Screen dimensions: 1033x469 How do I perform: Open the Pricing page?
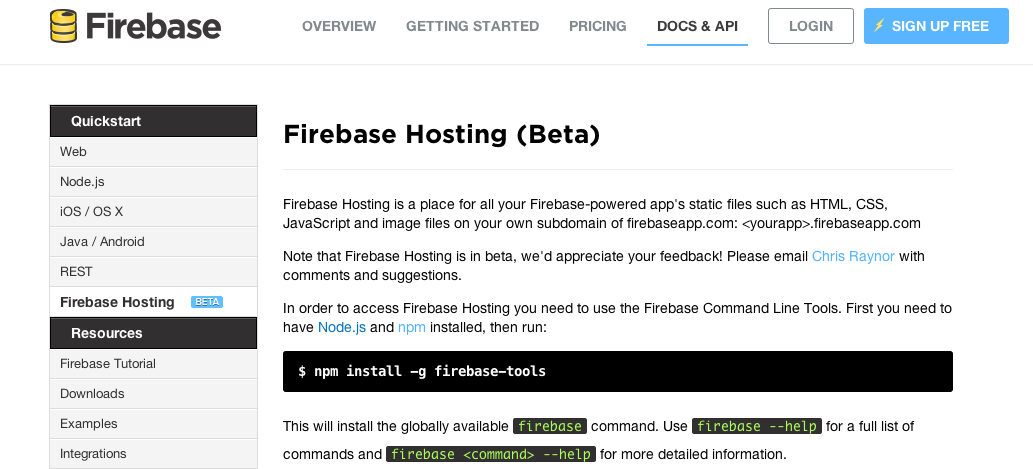(598, 26)
